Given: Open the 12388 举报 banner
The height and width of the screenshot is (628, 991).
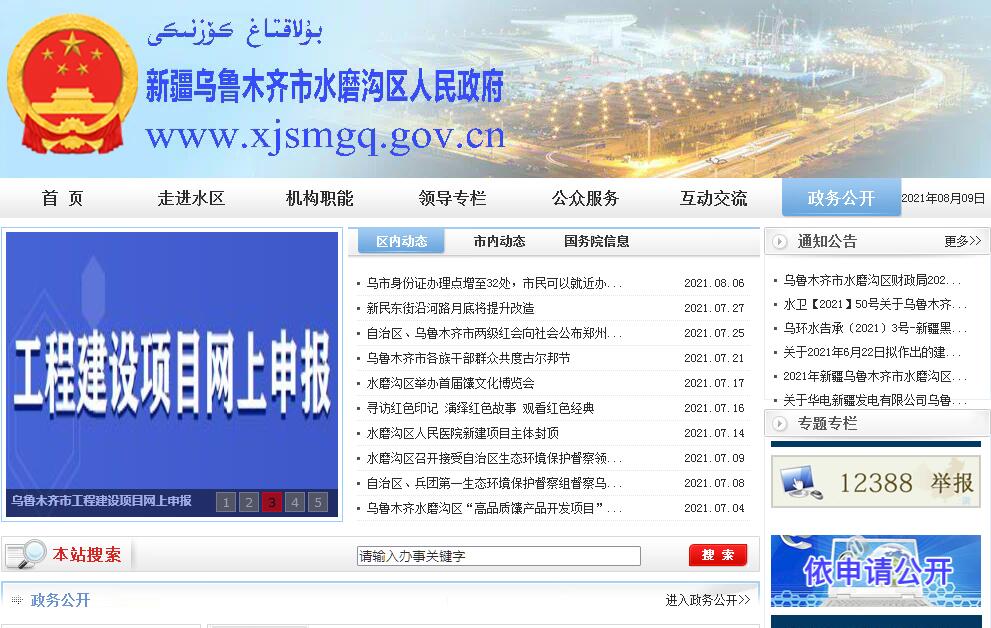Looking at the screenshot, I should (x=875, y=482).
